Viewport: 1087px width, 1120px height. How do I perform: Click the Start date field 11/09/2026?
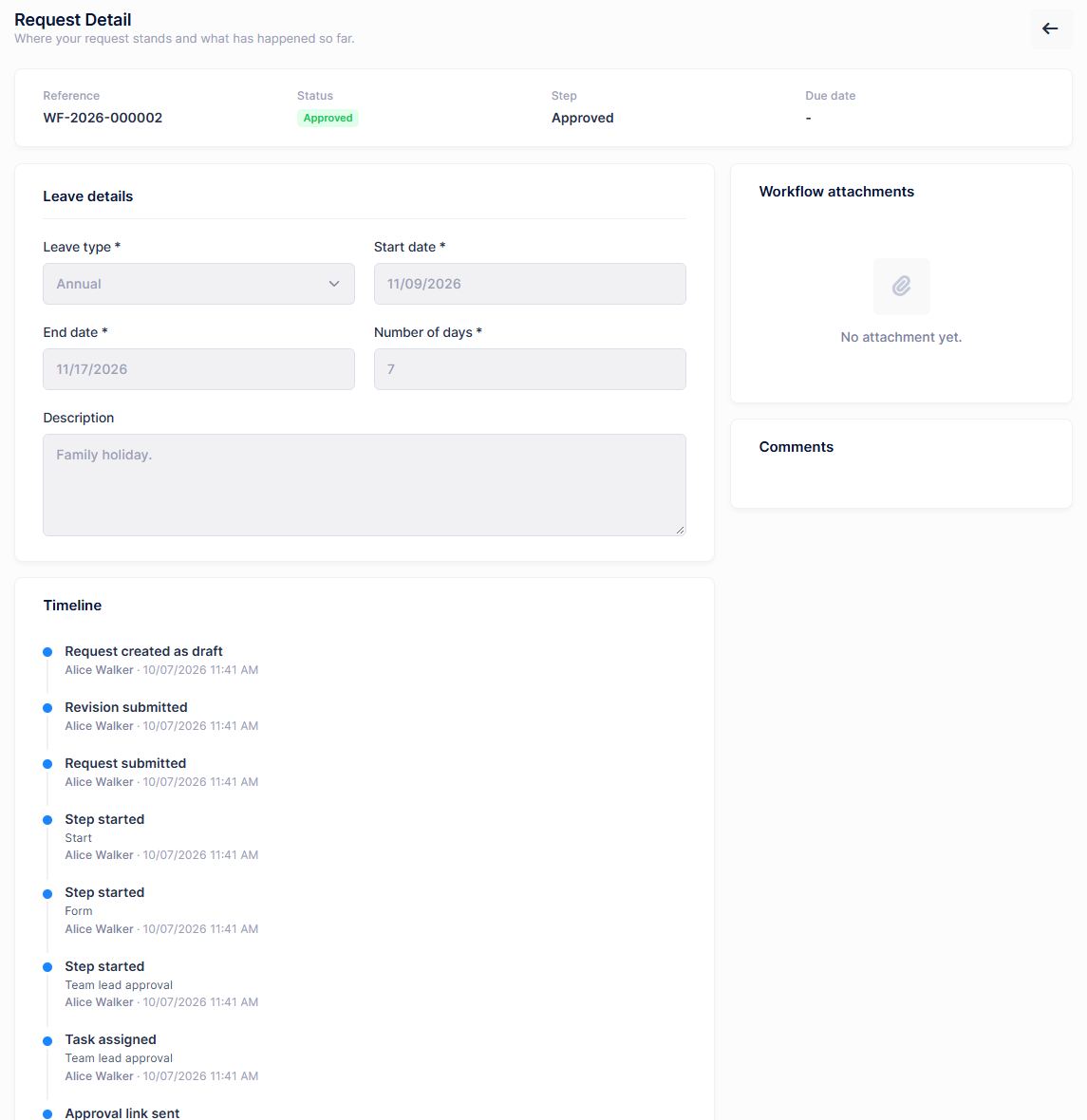tap(530, 284)
